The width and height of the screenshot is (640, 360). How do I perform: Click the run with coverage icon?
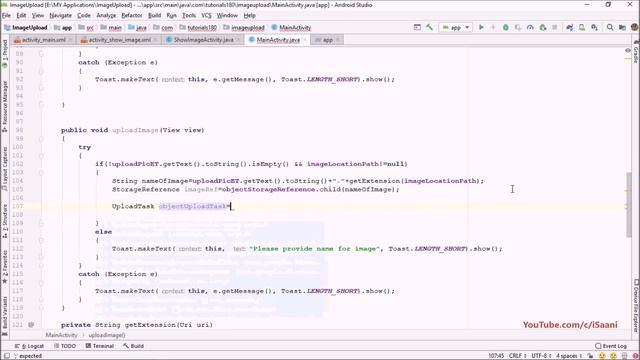coord(518,27)
